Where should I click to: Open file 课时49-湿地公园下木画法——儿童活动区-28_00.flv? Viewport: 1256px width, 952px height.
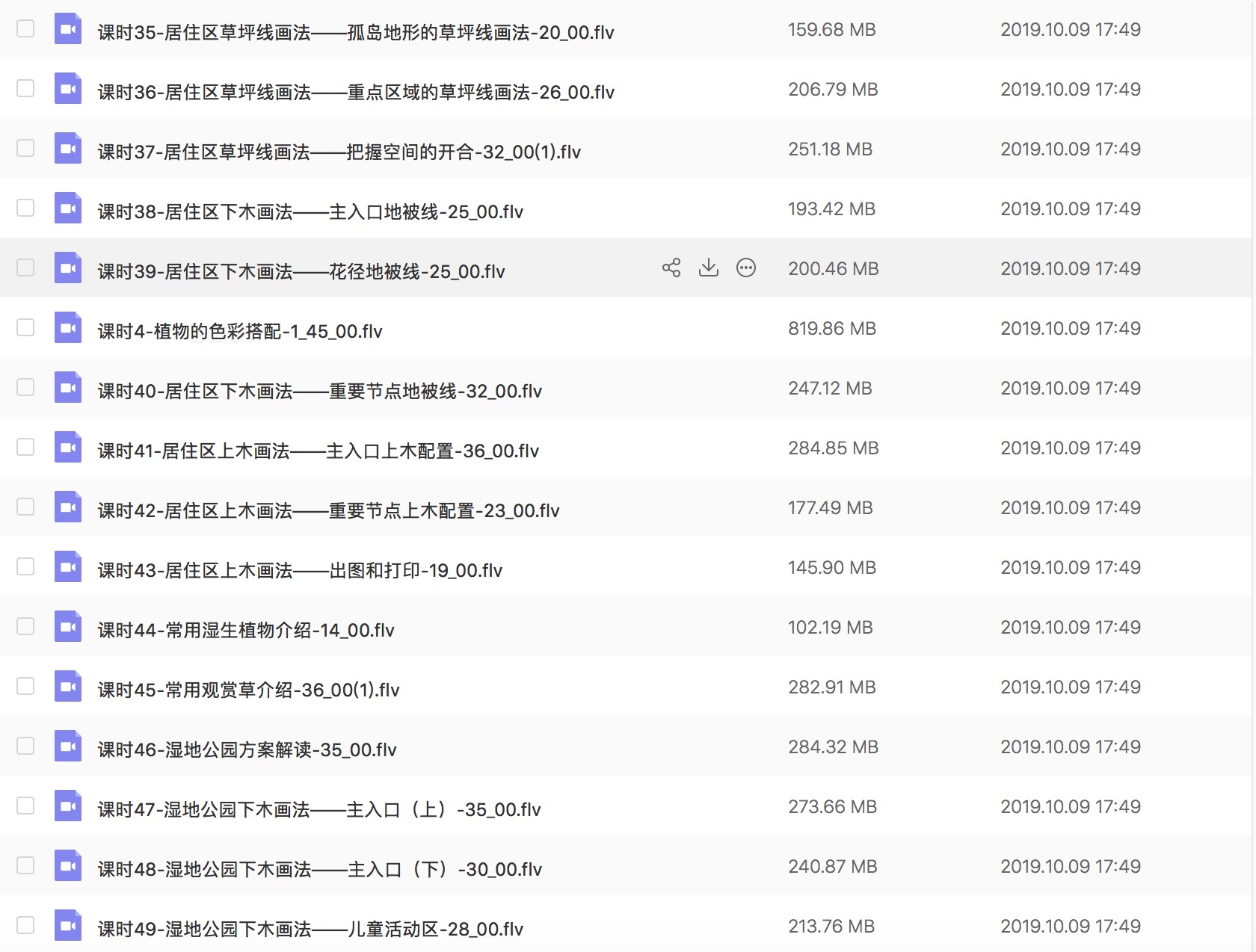click(310, 929)
